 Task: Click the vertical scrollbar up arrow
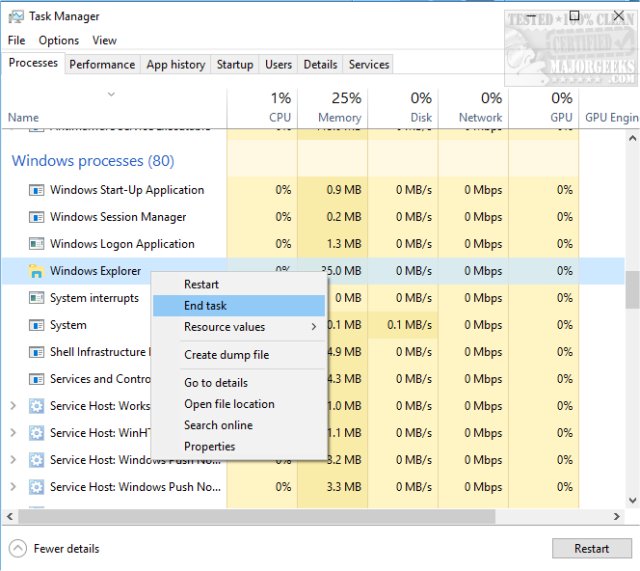pos(632,139)
